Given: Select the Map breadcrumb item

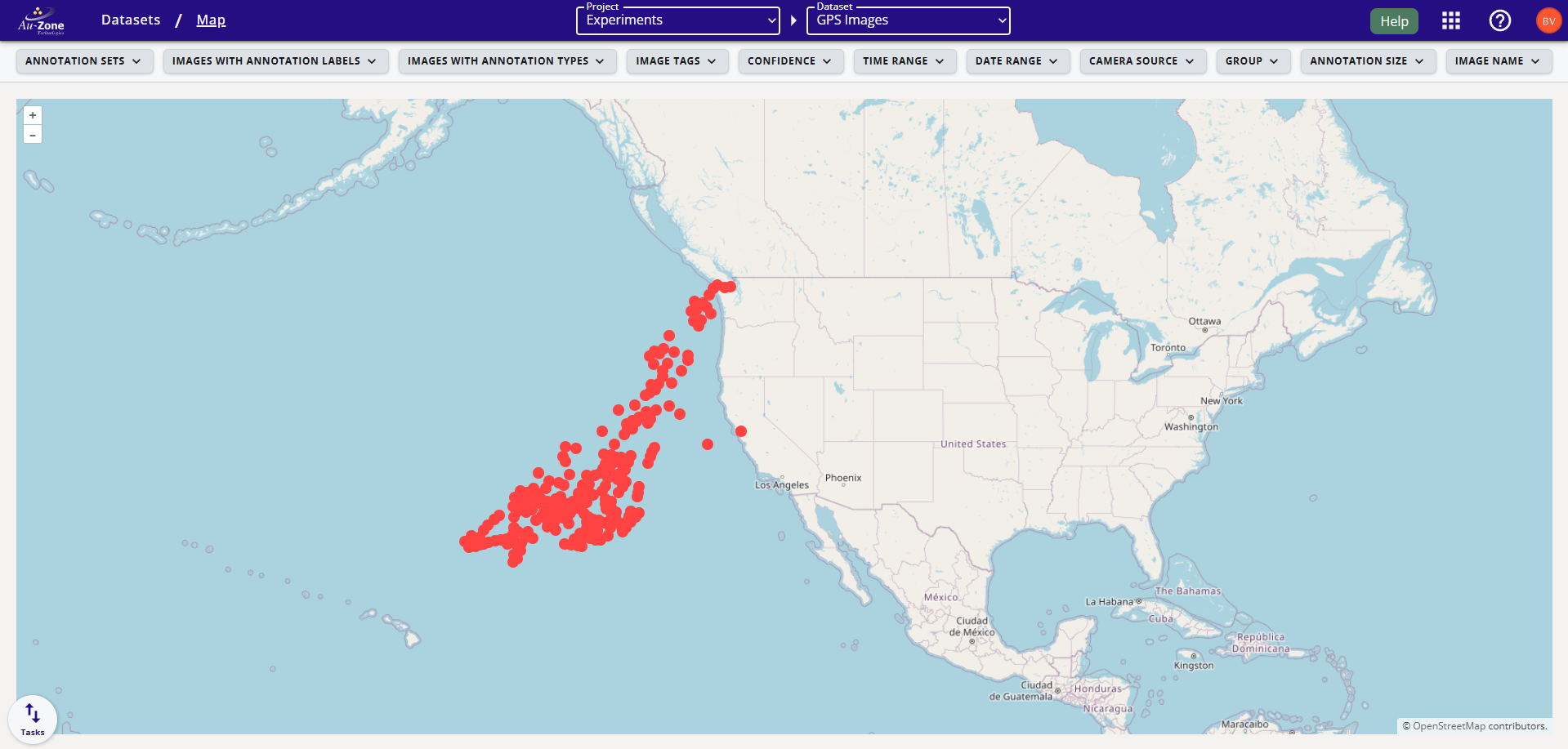Looking at the screenshot, I should pyautogui.click(x=211, y=19).
